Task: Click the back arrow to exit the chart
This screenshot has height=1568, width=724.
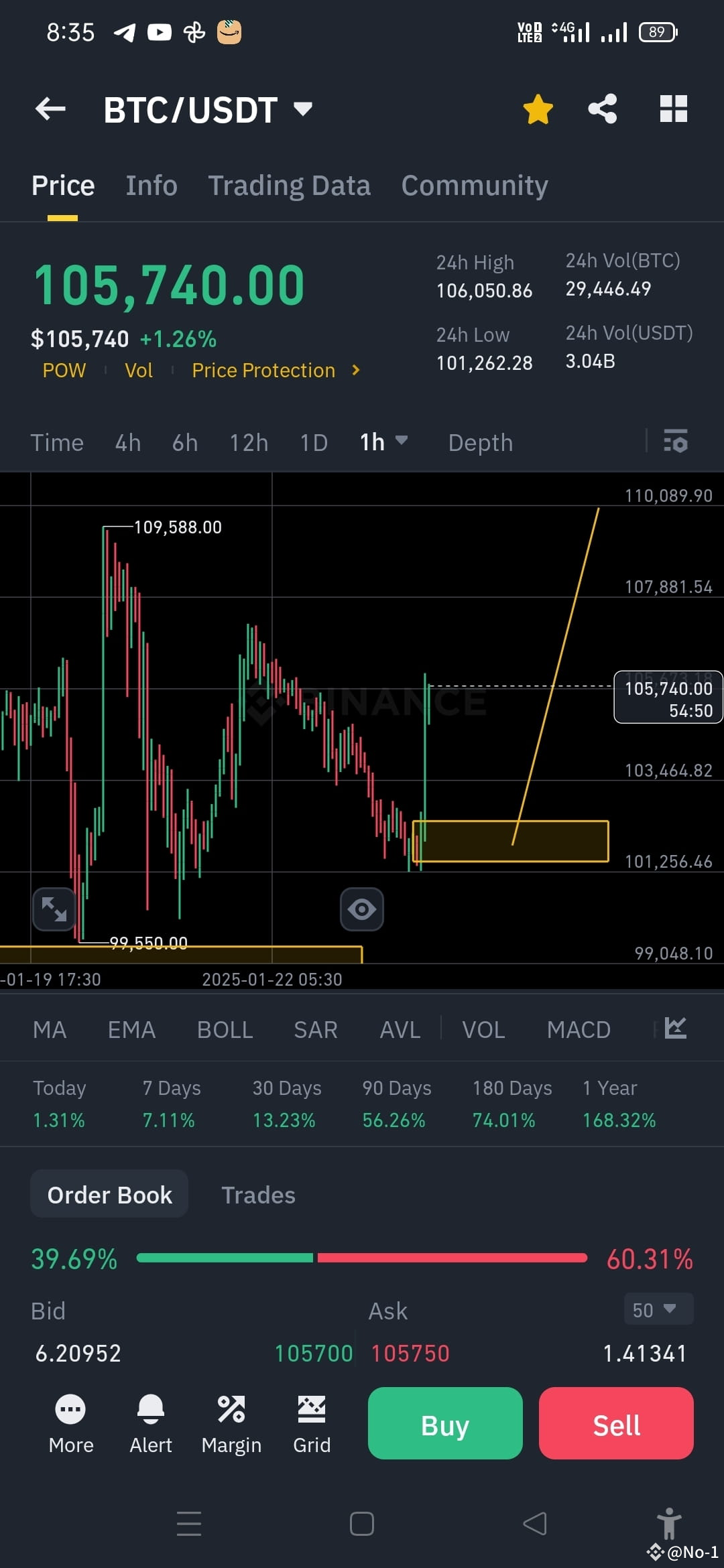Action: click(x=50, y=109)
